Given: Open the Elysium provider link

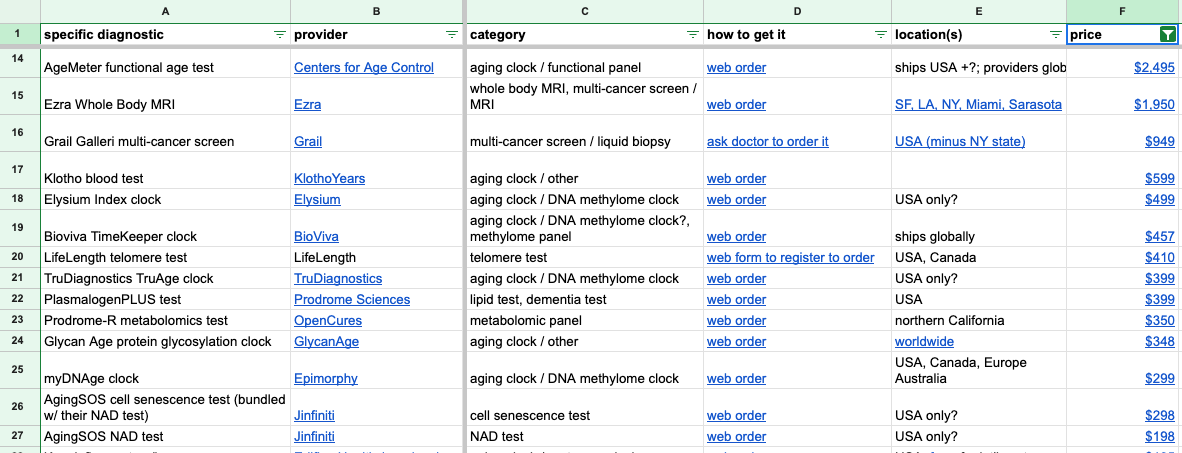Looking at the screenshot, I should [317, 200].
